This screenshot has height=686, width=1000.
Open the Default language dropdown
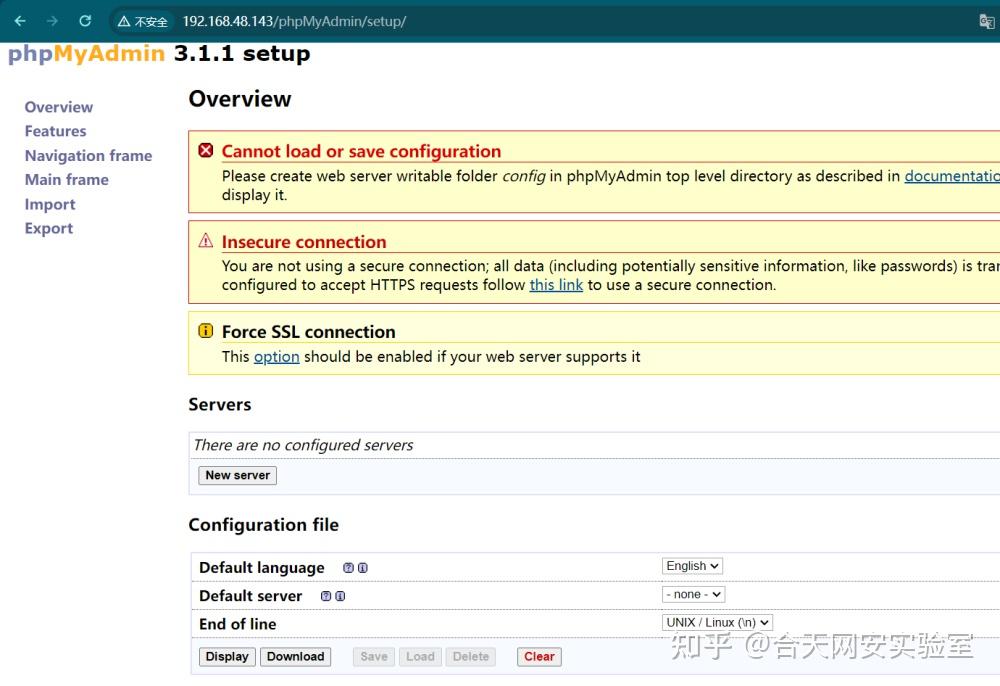(x=692, y=565)
